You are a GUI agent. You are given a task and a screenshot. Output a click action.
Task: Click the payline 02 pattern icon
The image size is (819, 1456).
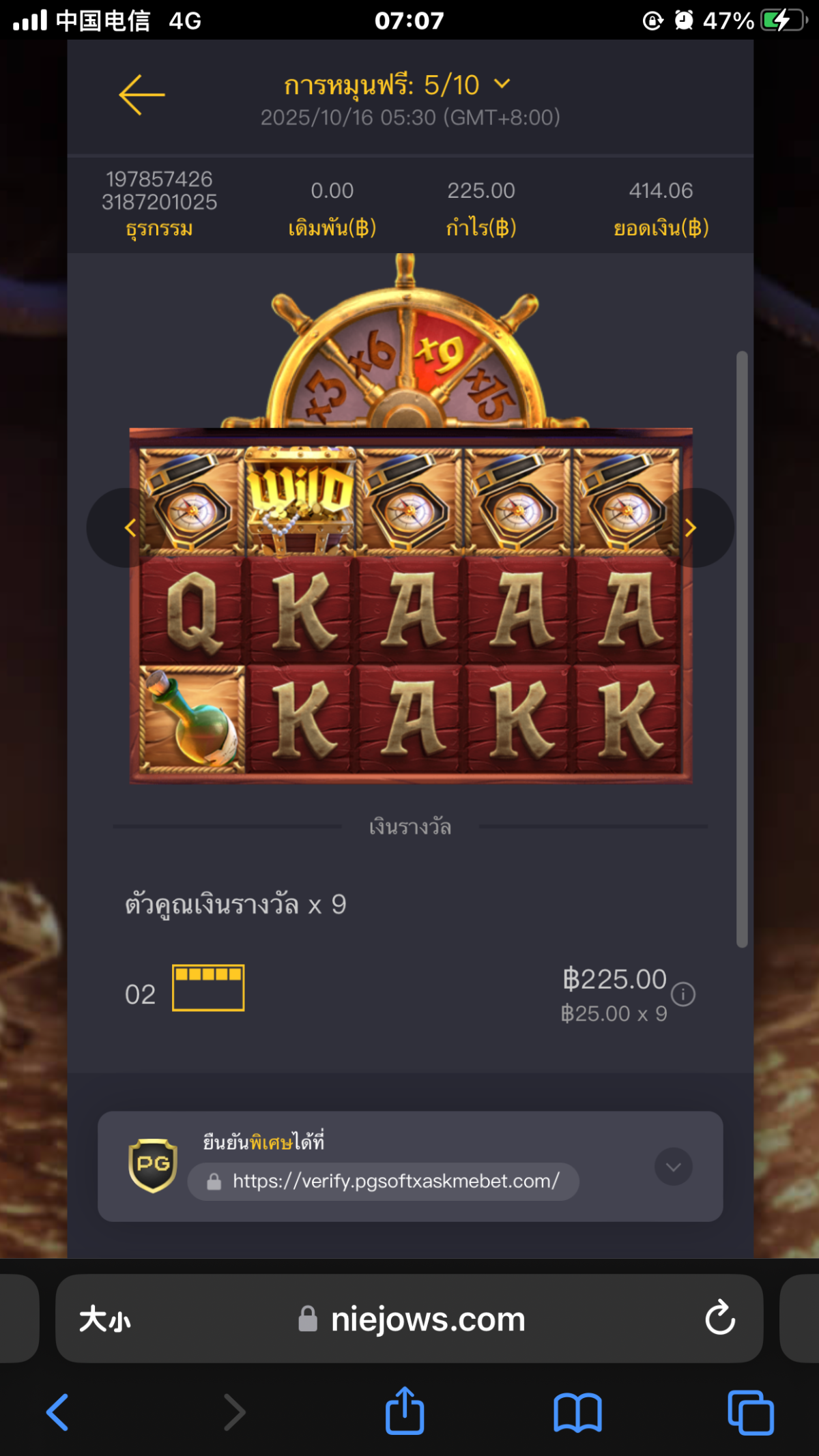pos(208,987)
